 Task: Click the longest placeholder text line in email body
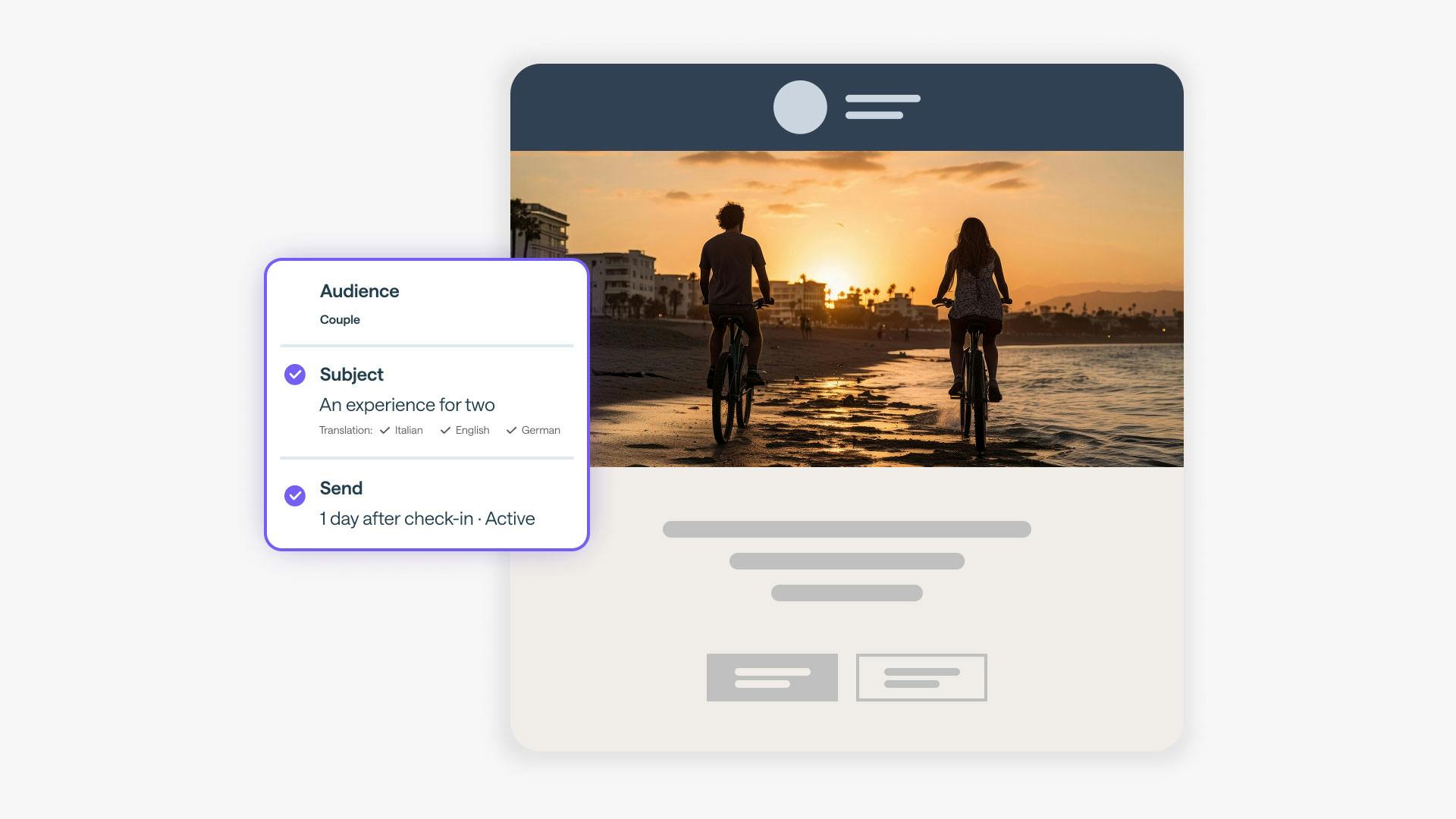847,529
